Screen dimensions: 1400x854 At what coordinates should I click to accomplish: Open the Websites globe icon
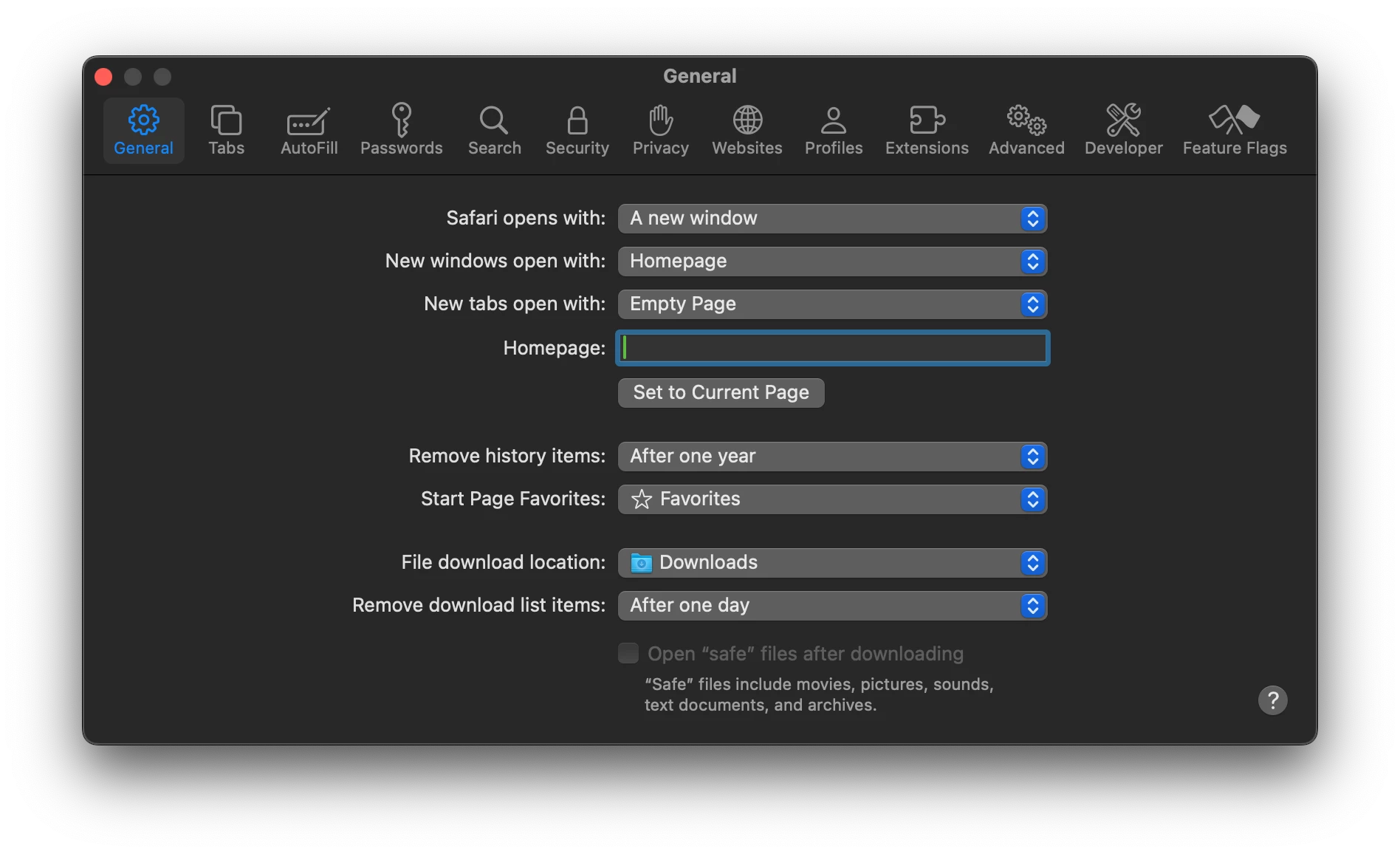[747, 120]
